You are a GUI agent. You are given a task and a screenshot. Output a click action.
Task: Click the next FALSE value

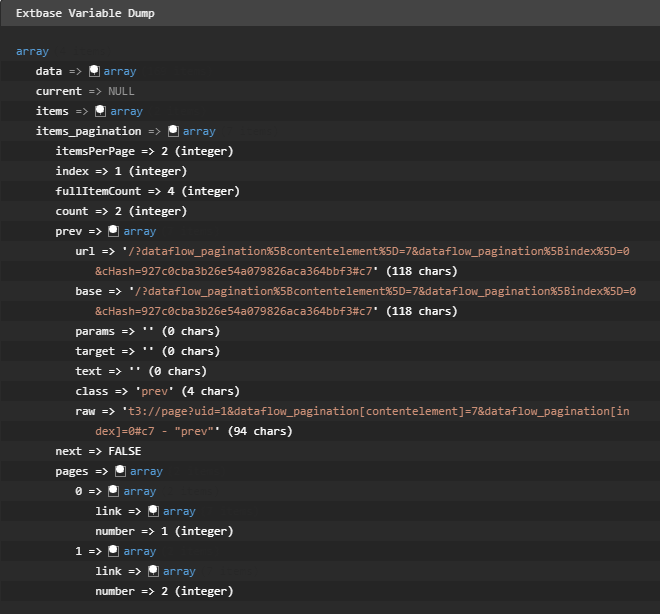coord(124,451)
